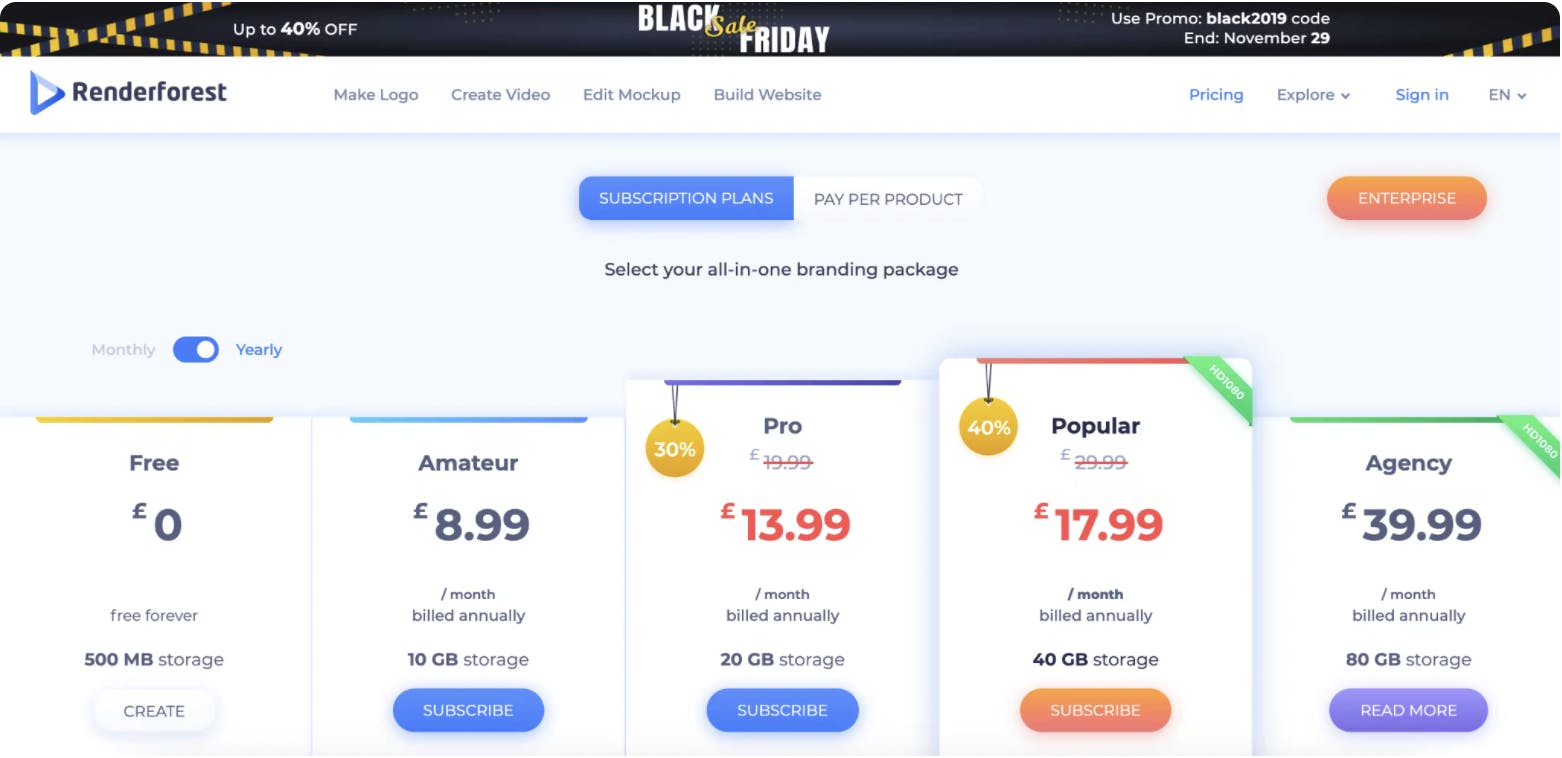Click the Renderforest logo icon
The width and height of the screenshot is (1562, 758).
[x=47, y=93]
